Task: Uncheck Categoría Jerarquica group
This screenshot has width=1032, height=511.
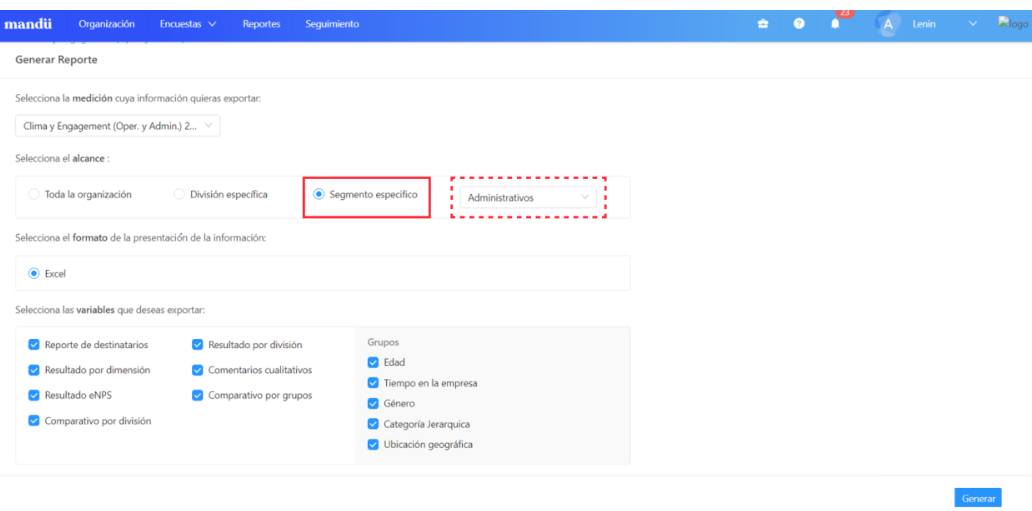Action: coord(373,424)
